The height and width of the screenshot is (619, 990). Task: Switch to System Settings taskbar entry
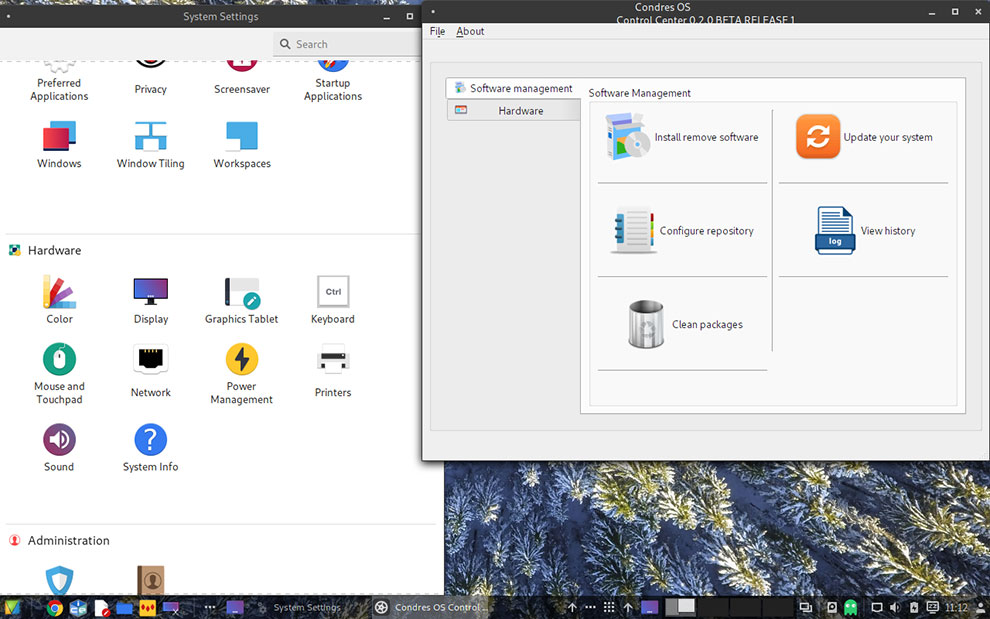coord(300,608)
